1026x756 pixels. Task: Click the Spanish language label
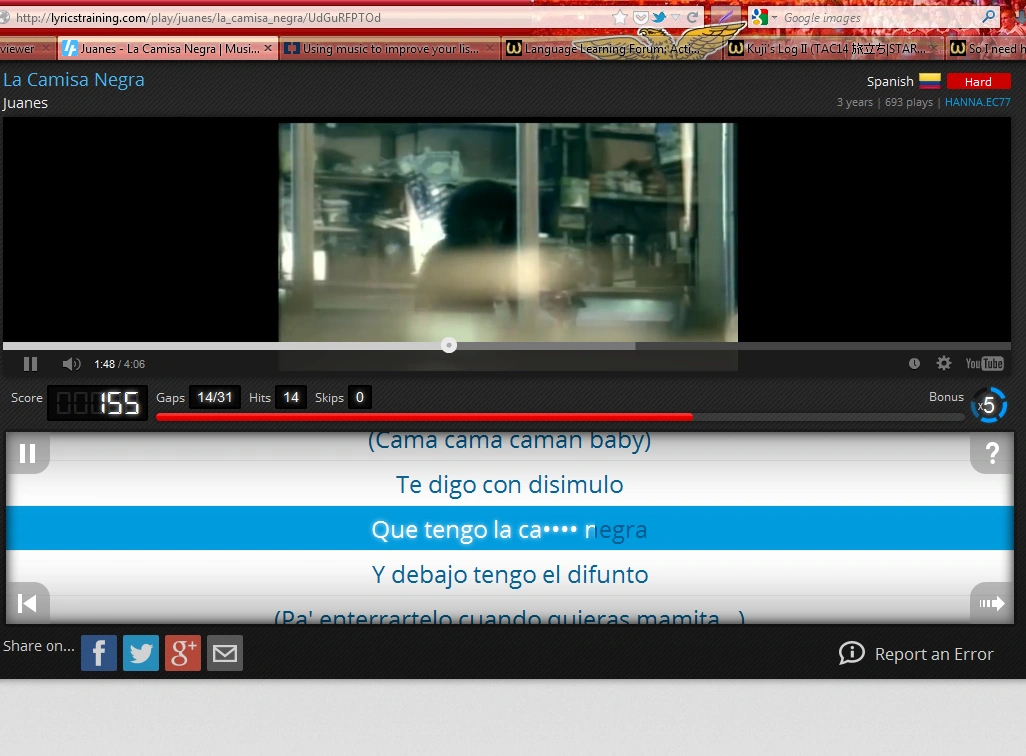tap(890, 82)
